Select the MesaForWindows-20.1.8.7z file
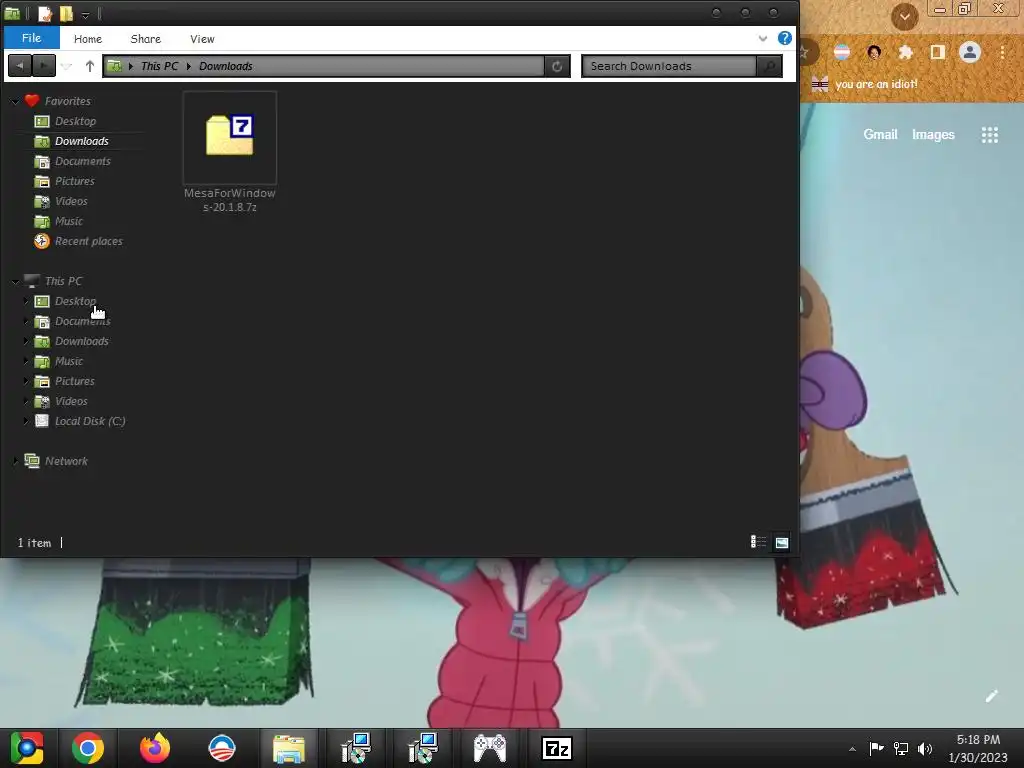Image resolution: width=1024 pixels, height=768 pixels. (x=229, y=152)
